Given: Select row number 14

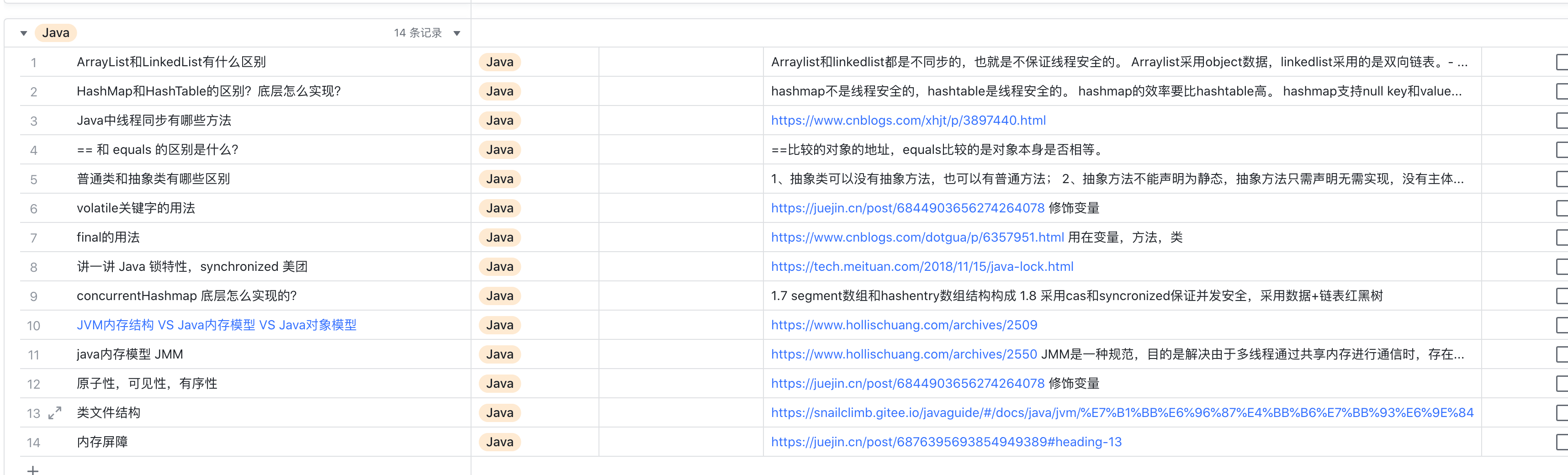Looking at the screenshot, I should [33, 442].
